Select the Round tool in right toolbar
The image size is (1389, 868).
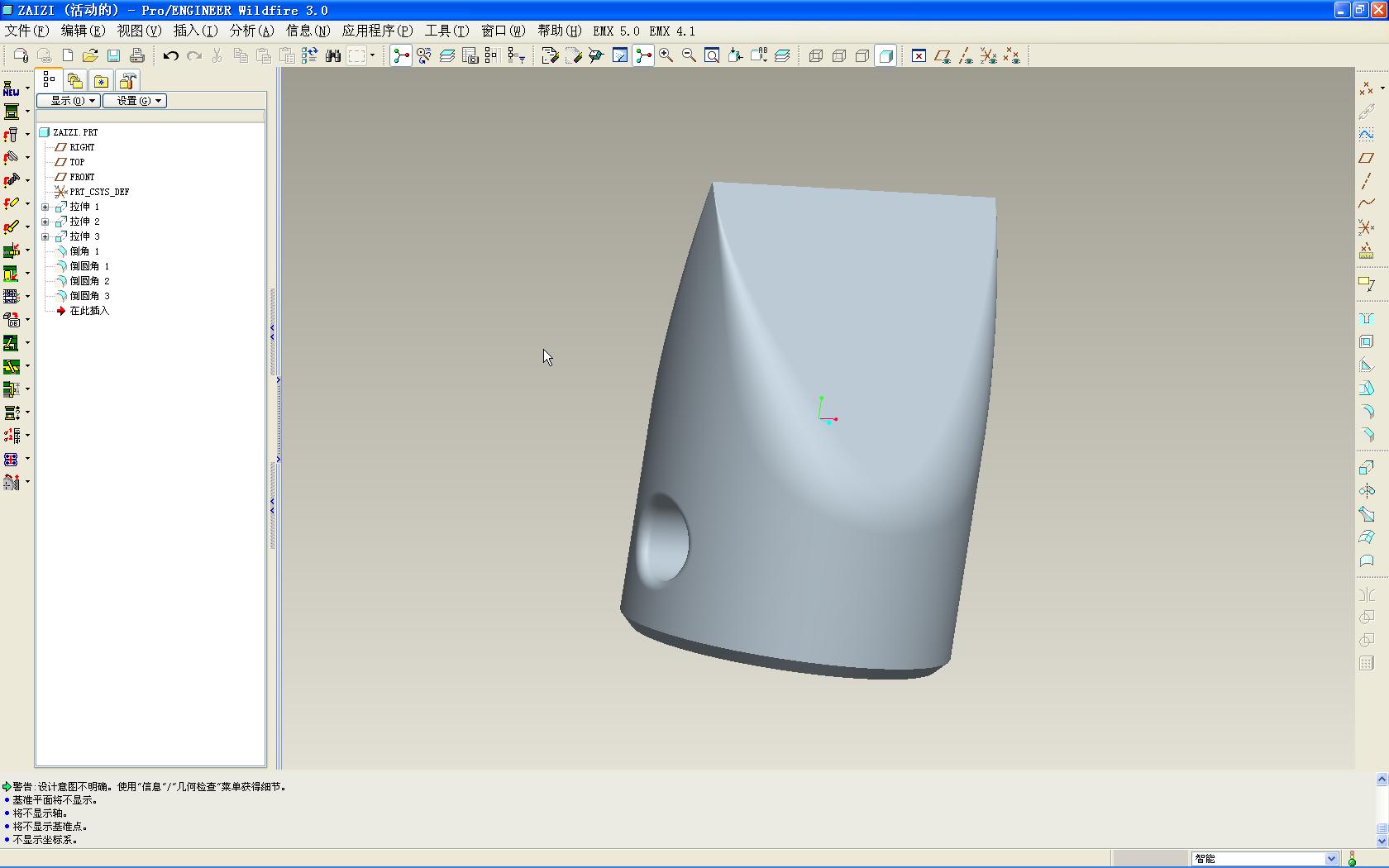1367,412
